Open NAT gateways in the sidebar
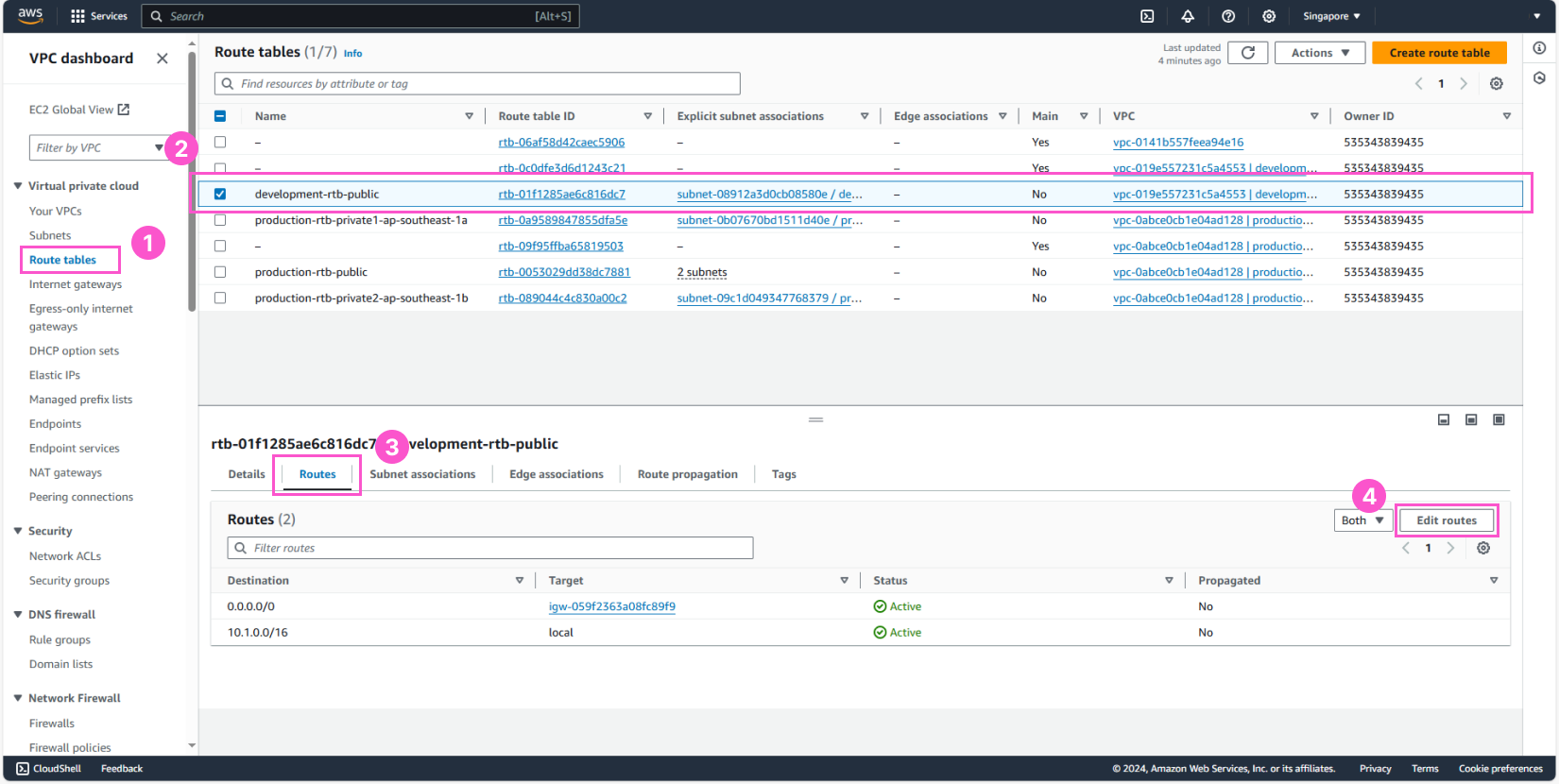This screenshot has width=1559, height=784. 65,472
